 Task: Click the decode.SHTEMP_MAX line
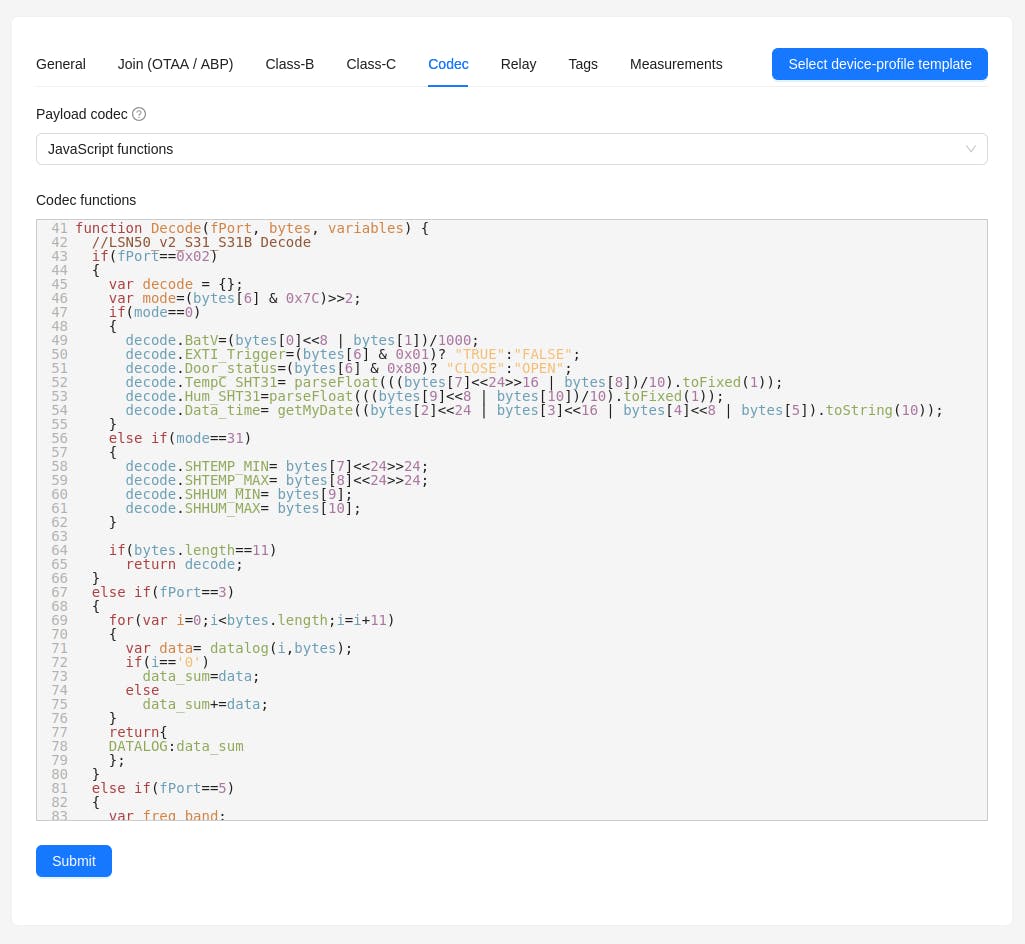[277, 480]
